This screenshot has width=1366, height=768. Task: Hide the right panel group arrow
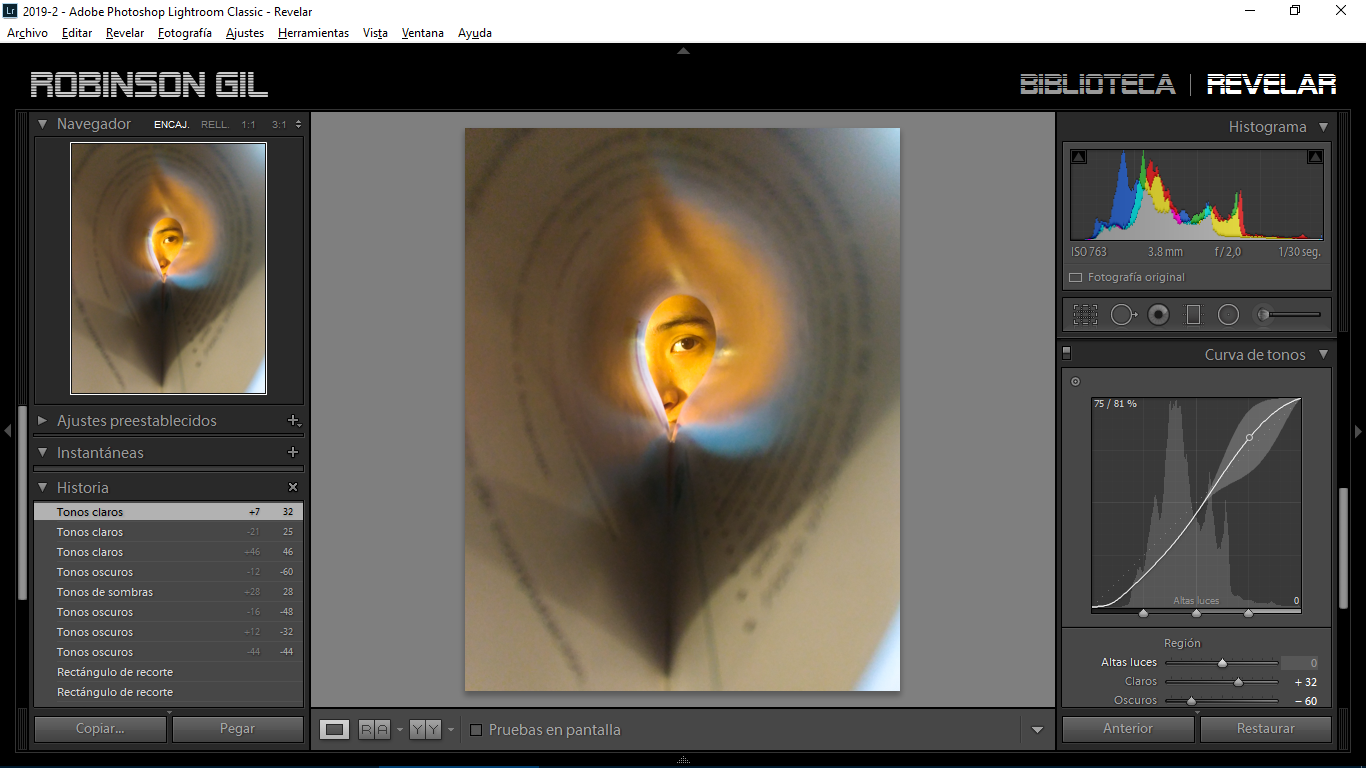pos(1358,431)
